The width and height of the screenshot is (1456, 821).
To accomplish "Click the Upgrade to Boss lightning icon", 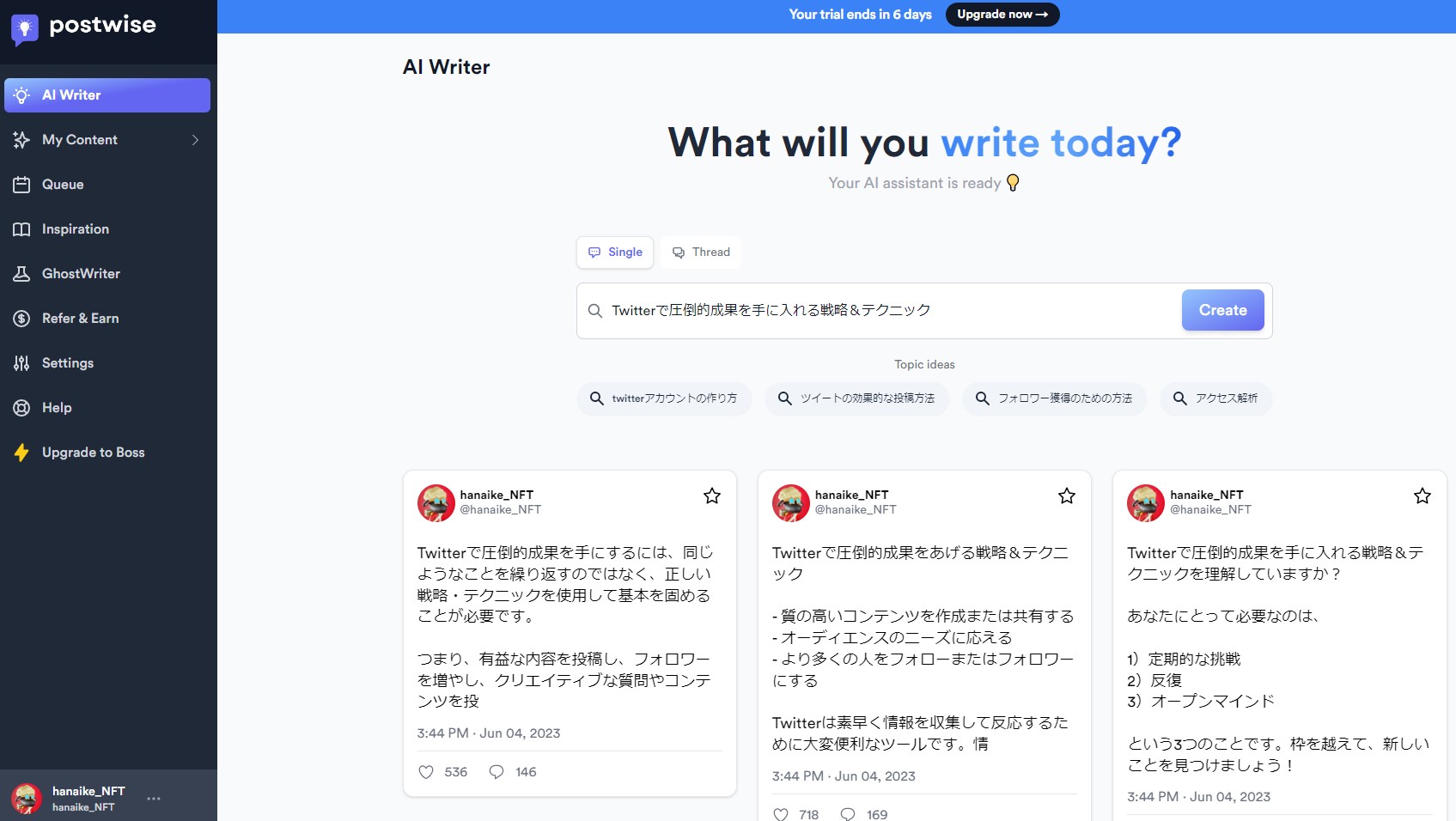I will pyautogui.click(x=21, y=453).
